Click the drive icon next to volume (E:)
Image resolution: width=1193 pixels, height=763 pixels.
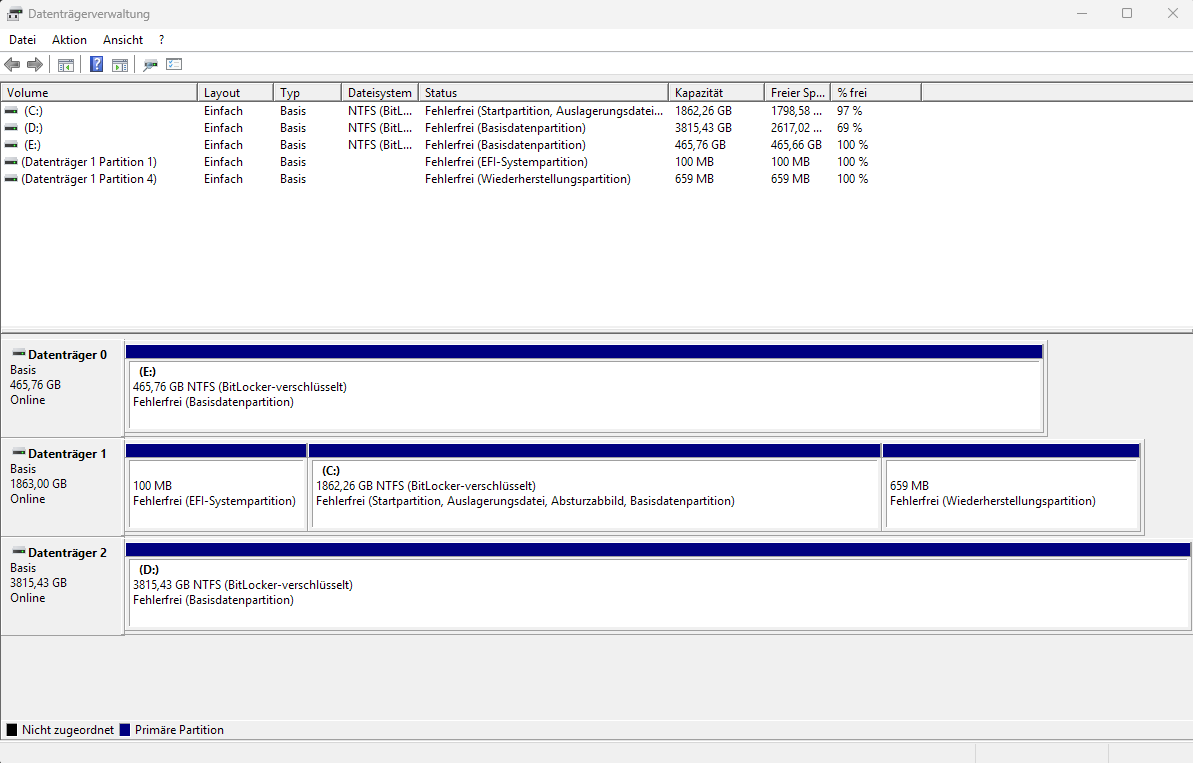pos(10,144)
